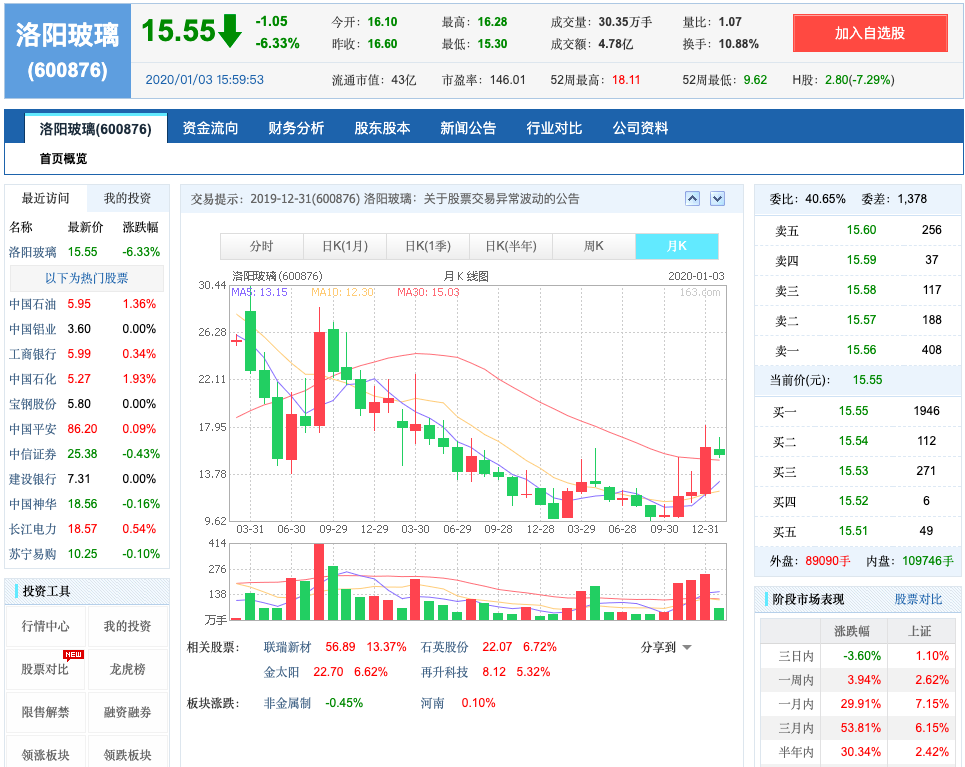Show the 周K weekly chart

pos(594,246)
